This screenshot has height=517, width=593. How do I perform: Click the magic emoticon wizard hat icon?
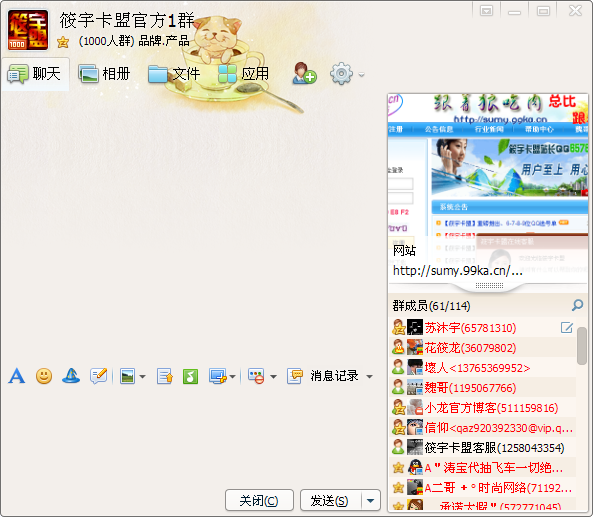pos(71,376)
